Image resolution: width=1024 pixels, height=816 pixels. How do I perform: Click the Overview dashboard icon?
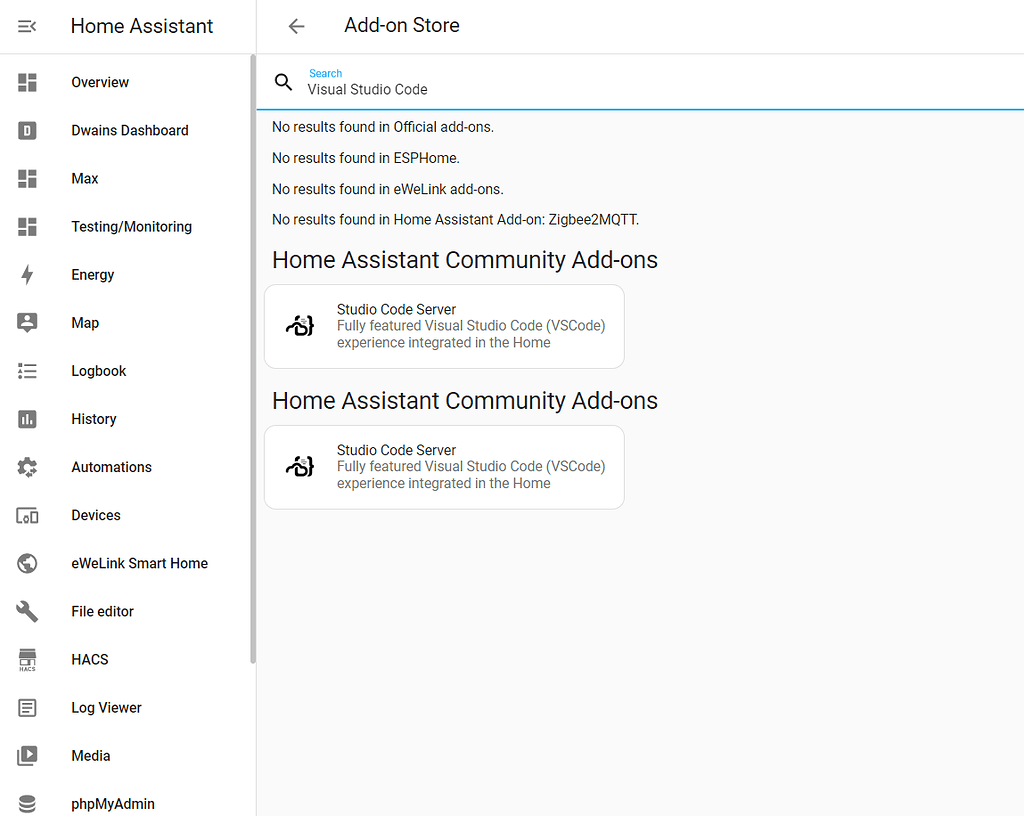[27, 82]
